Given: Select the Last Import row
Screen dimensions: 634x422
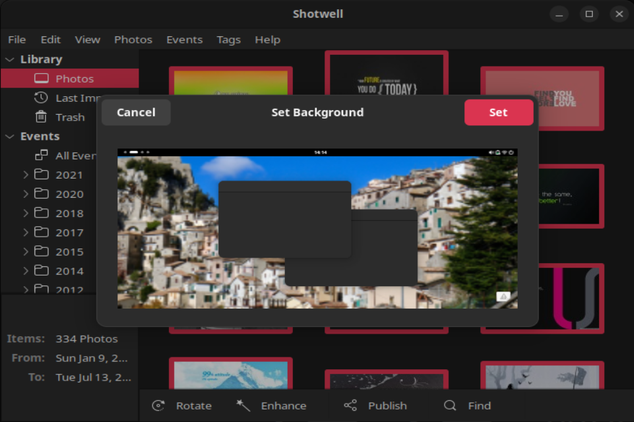Looking at the screenshot, I should tap(49, 98).
